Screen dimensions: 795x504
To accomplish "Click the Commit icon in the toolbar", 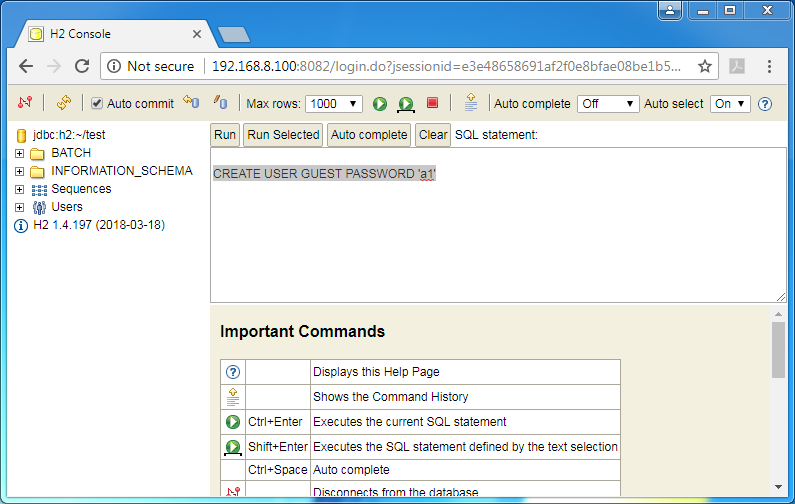I will (x=220, y=102).
